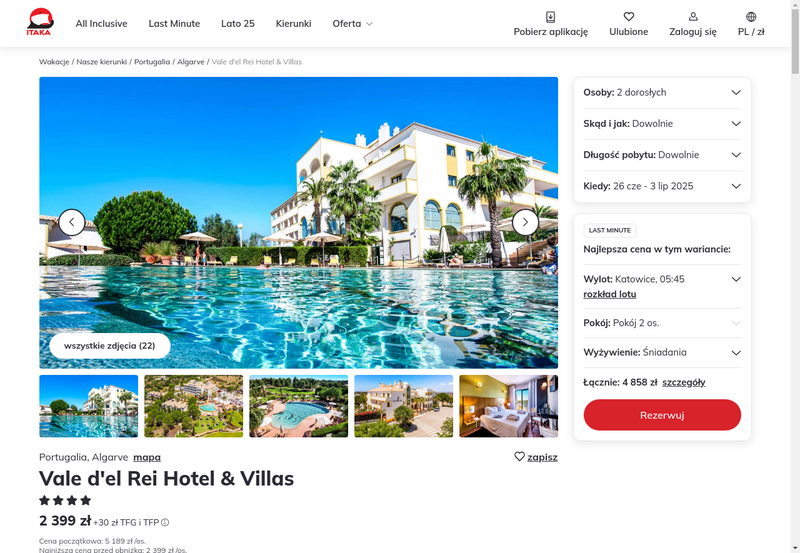Open the Pobierz aplikację download icon
The height and width of the screenshot is (553, 800).
point(551,17)
